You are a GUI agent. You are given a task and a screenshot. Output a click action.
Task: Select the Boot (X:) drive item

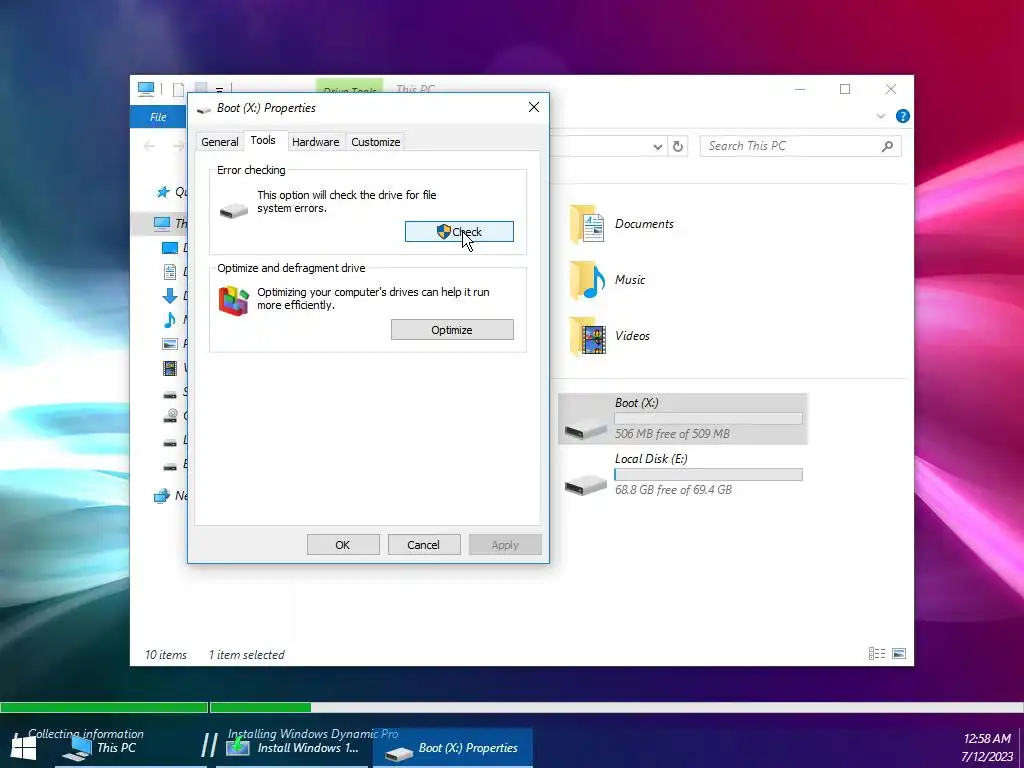[683, 419]
